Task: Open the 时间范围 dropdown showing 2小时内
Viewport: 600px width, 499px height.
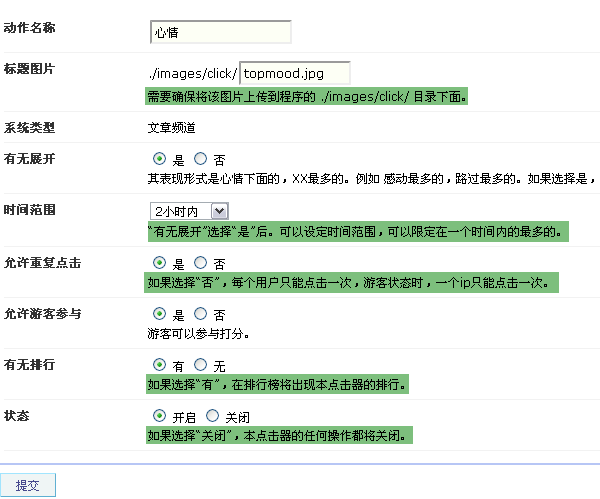Action: click(188, 211)
